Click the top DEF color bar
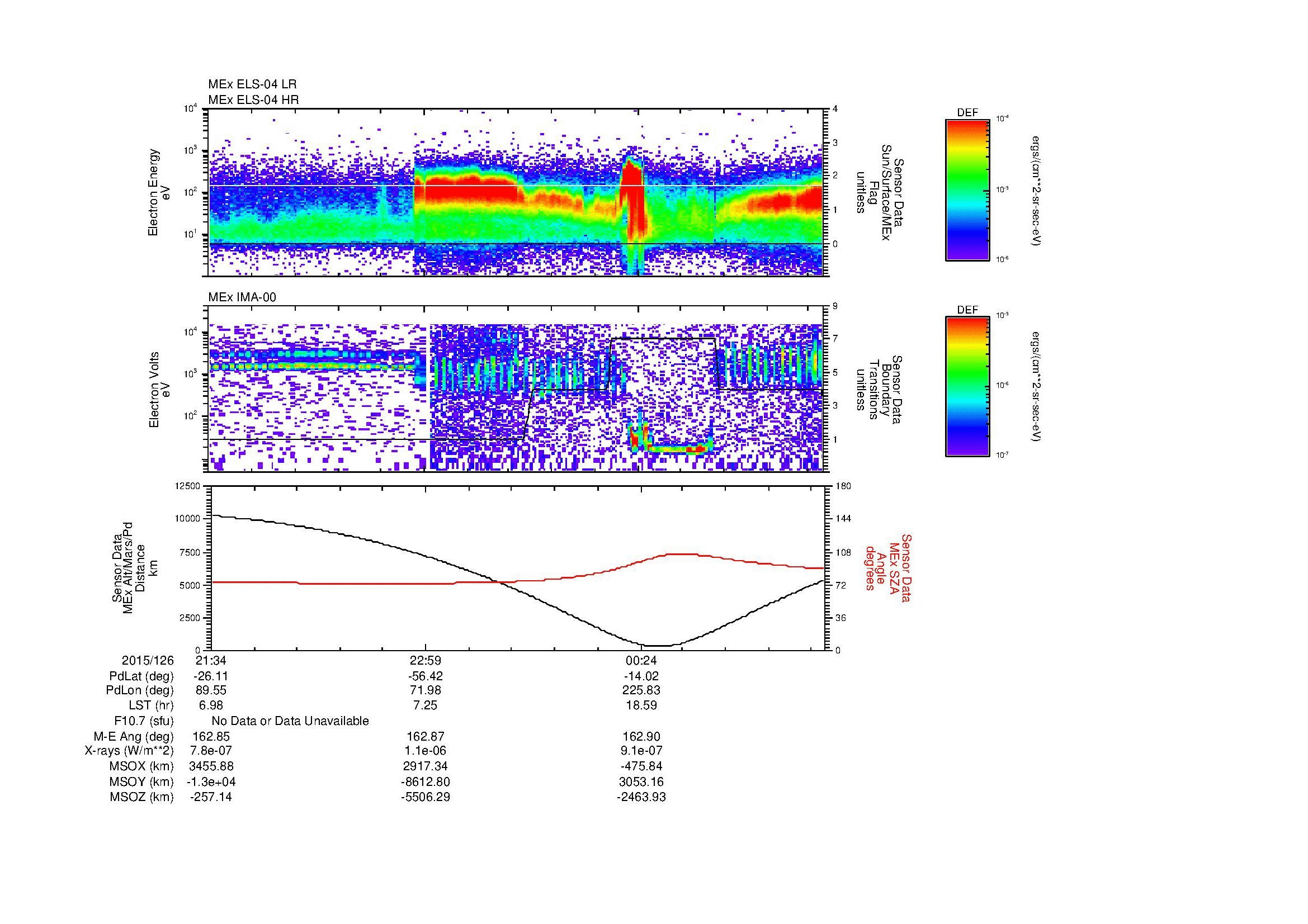Image resolution: width=1308 pixels, height=924 pixels. [967, 189]
